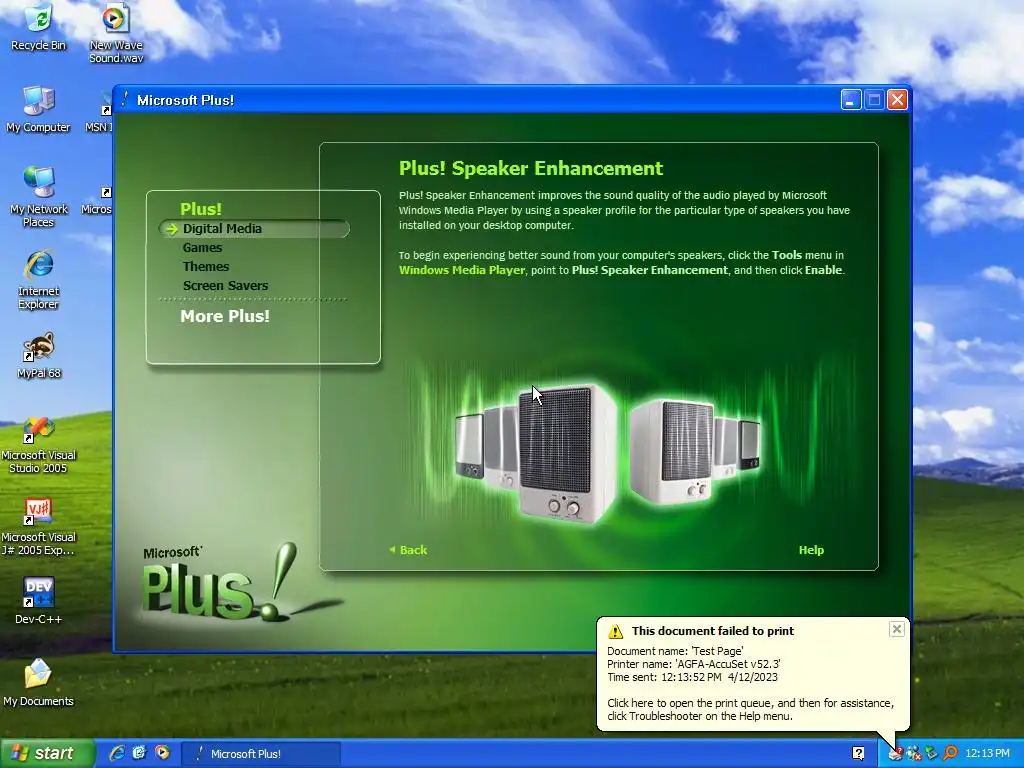
Task: Open the More Plus! section
Action: click(225, 316)
